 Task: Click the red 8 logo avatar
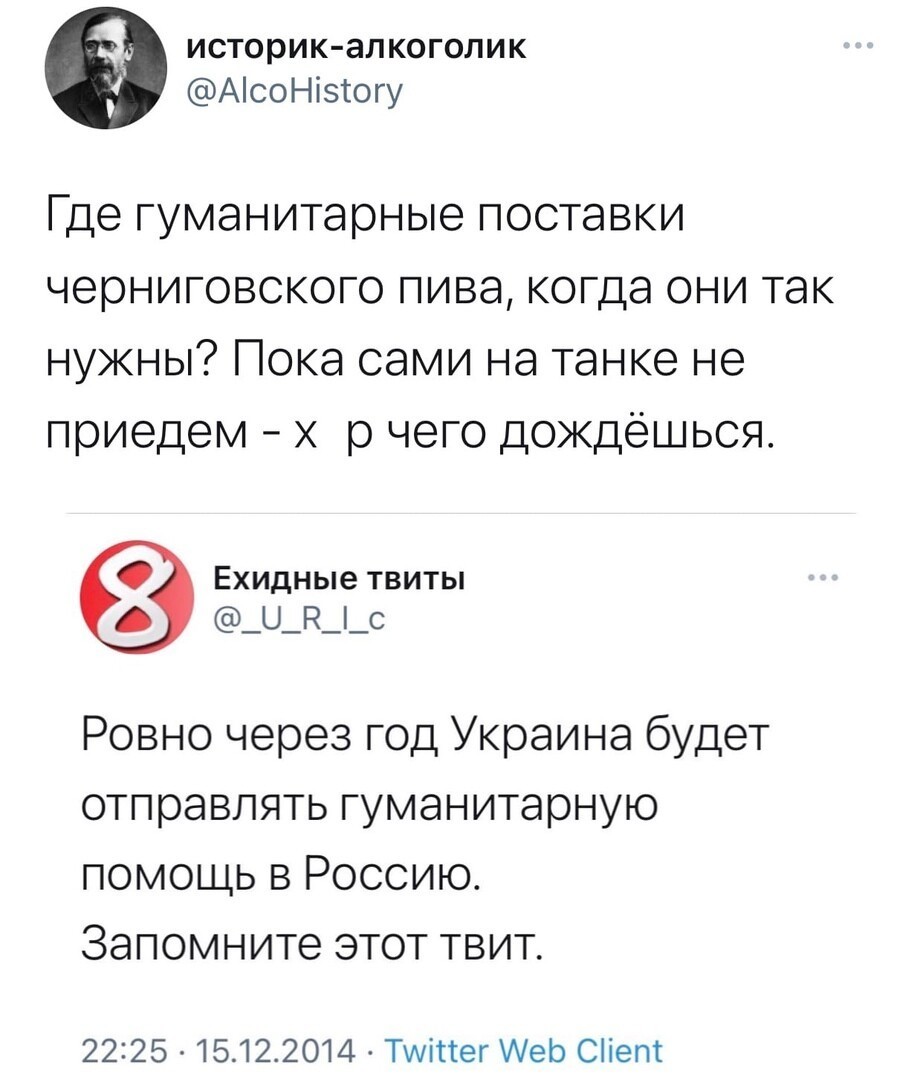tap(136, 596)
